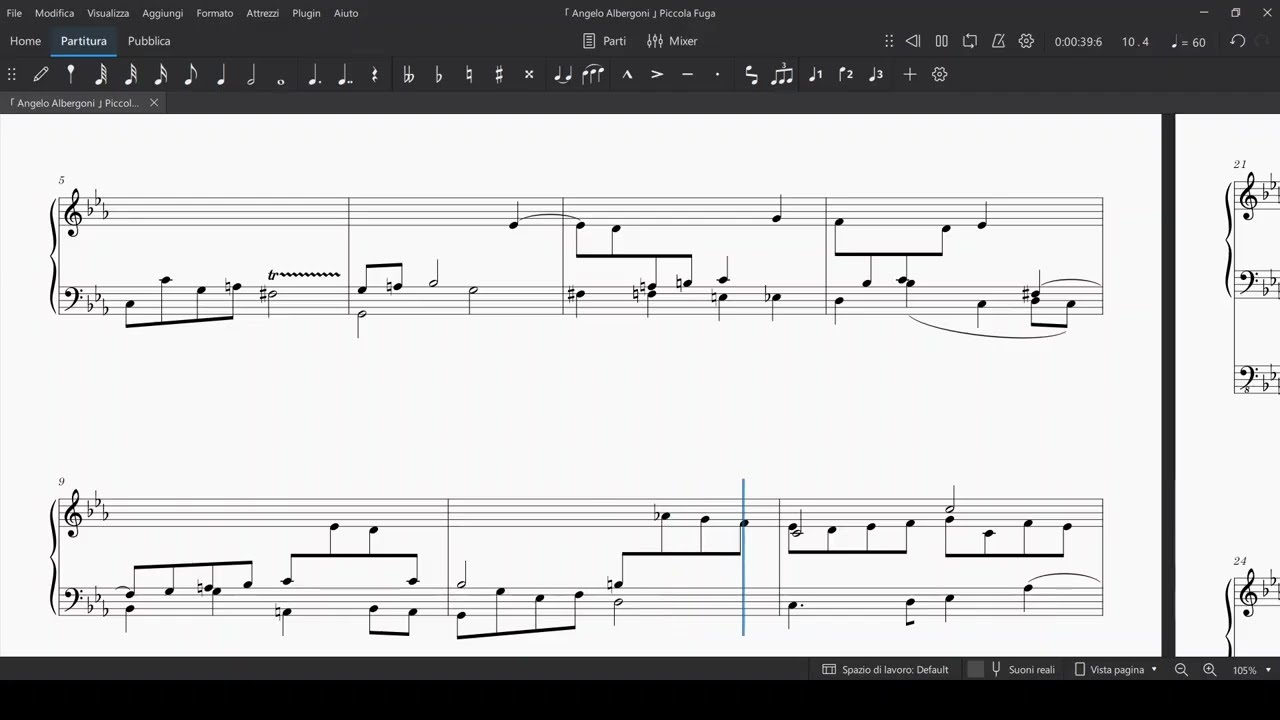1280x720 pixels.
Task: Toggle flat accidental
Action: 438,74
